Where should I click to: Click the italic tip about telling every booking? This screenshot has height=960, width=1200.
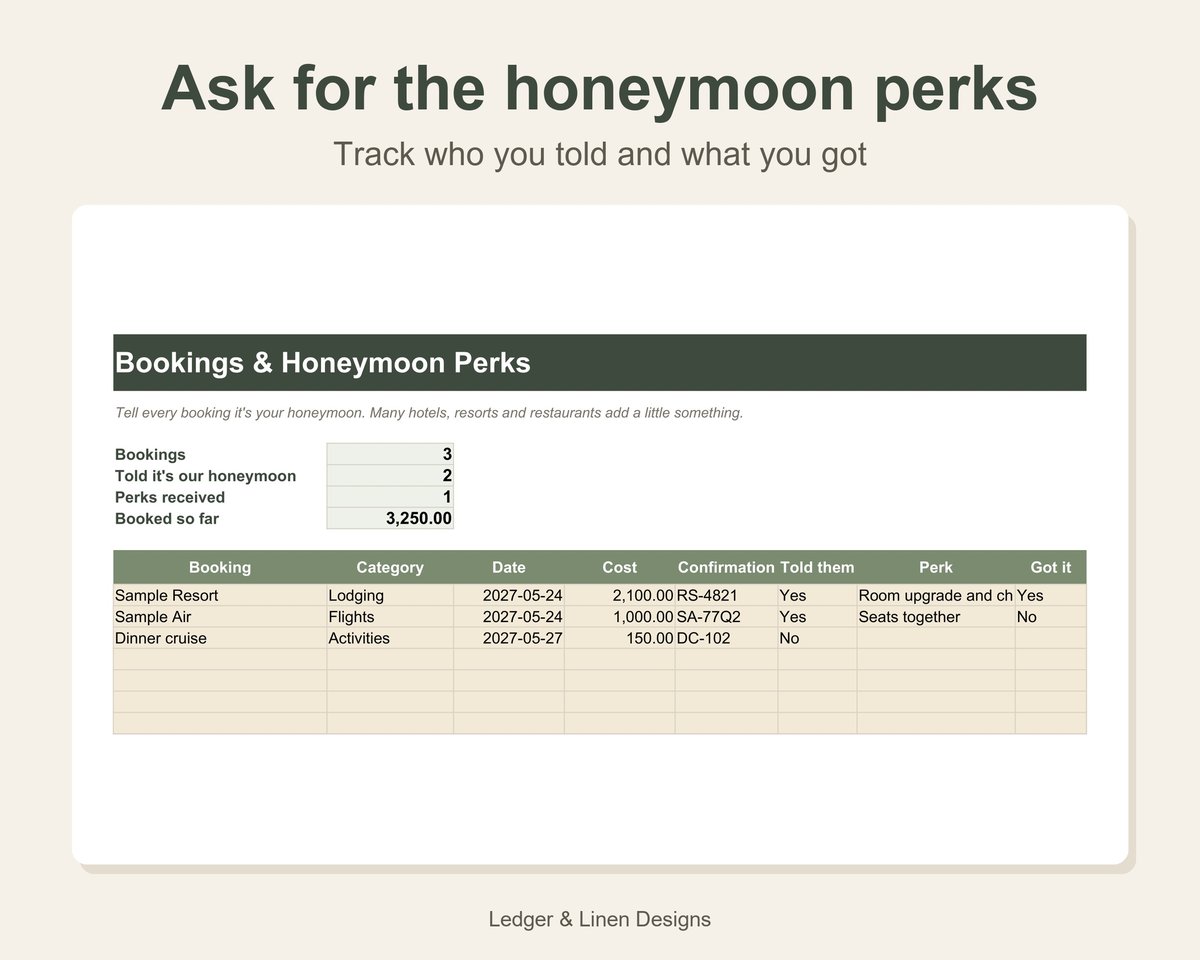[429, 412]
